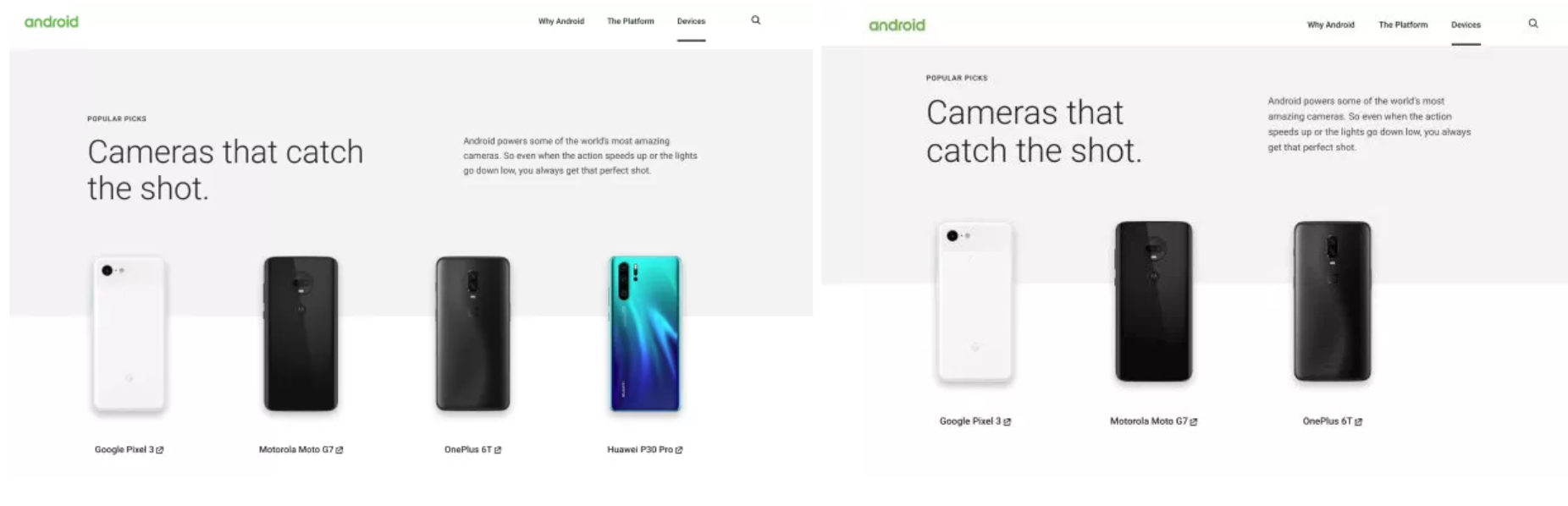Image resolution: width=1568 pixels, height=506 pixels.
Task: Click the green android logo on left page
Action: [x=51, y=21]
